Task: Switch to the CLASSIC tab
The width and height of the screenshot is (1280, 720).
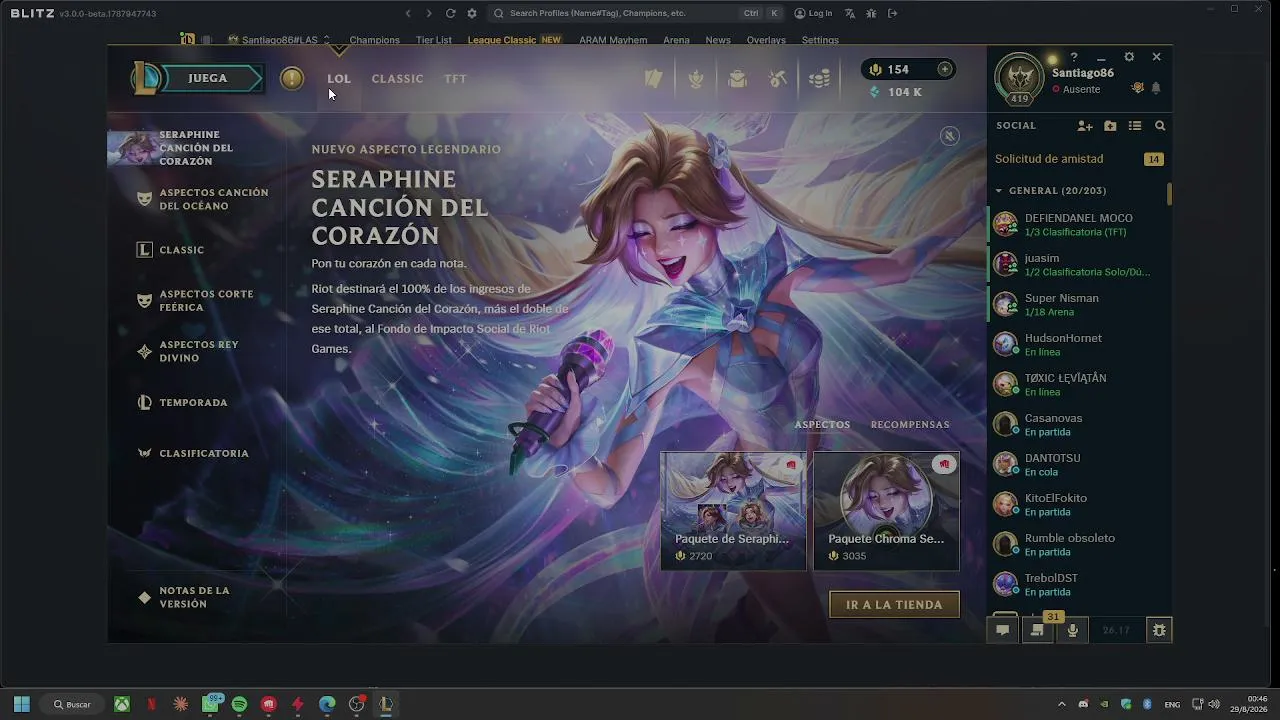Action: coord(397,79)
